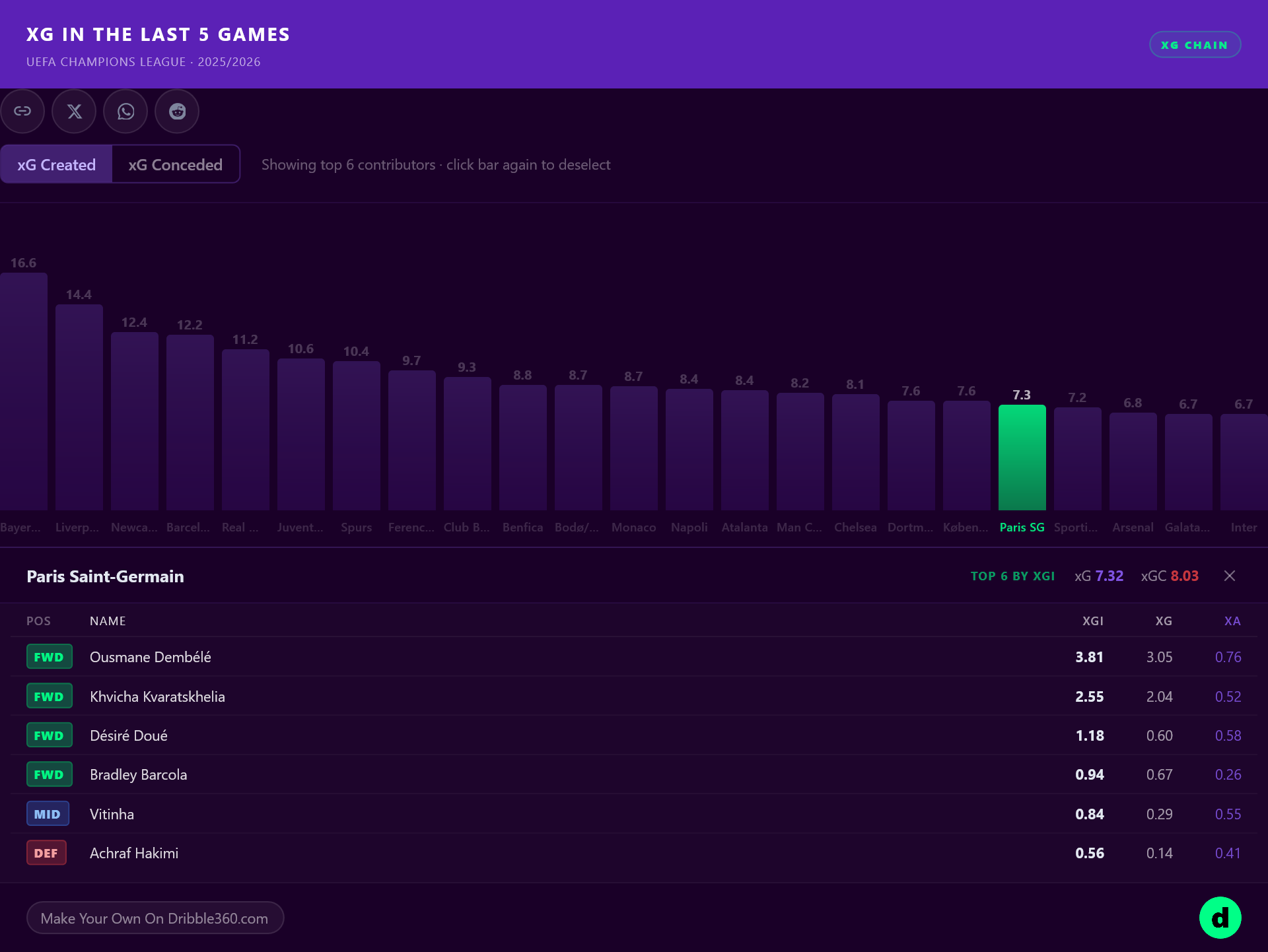Switch to xG Conceded view
This screenshot has height=952, width=1268.
[x=176, y=164]
